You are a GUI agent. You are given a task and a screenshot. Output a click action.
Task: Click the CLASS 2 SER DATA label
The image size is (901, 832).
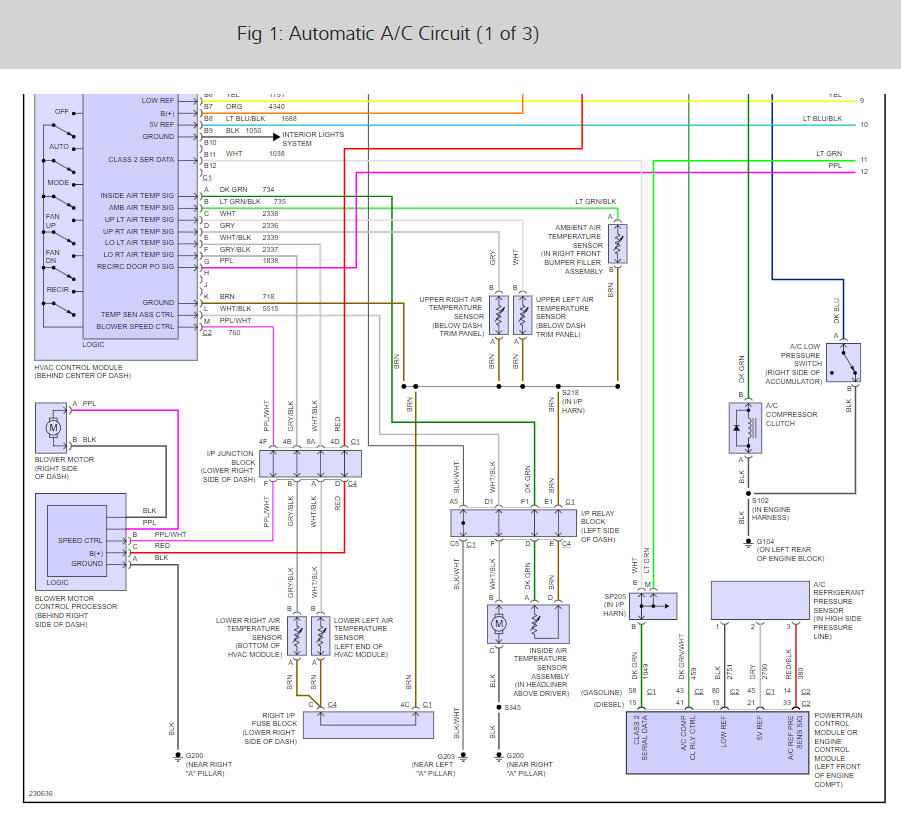pos(141,160)
